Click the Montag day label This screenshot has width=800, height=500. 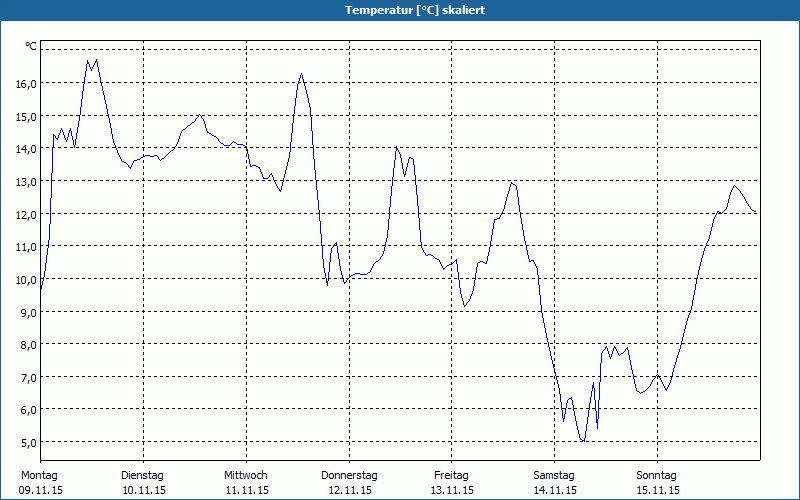(39, 476)
